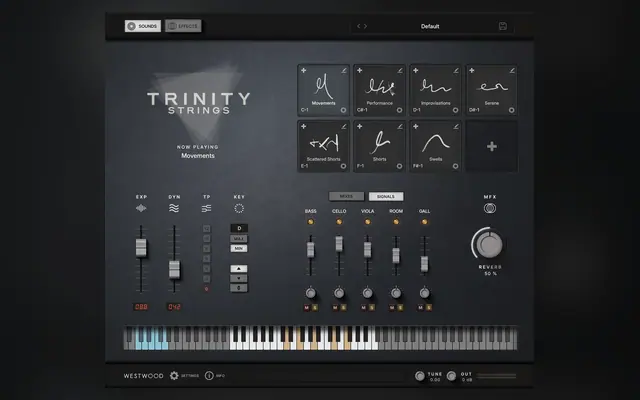The height and width of the screenshot is (400, 640).
Task: Open the Default preset name dropdown
Action: pyautogui.click(x=430, y=26)
